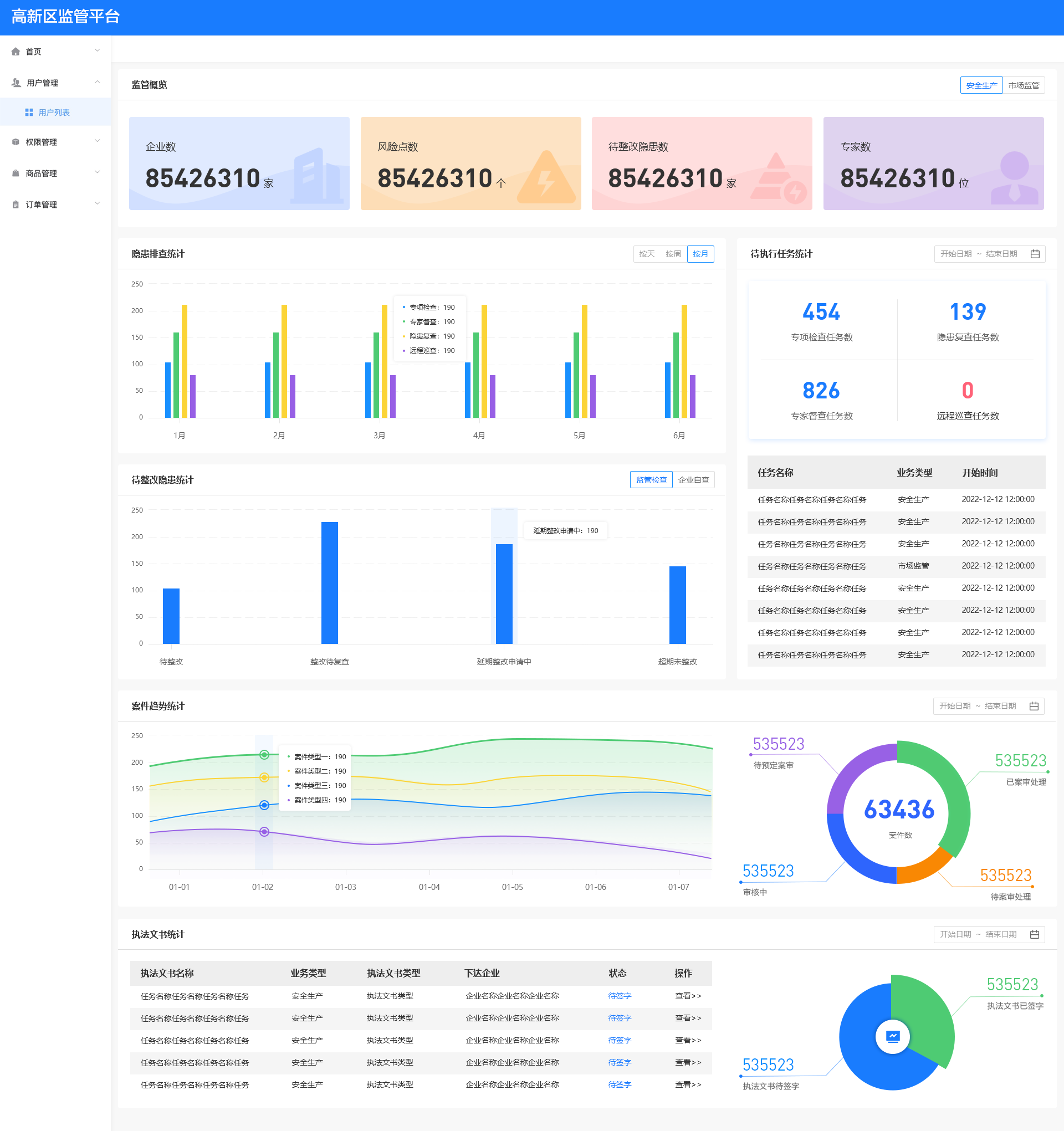The height and width of the screenshot is (1131, 1064).
Task: Toggle 待整改隐患统计 to 企业自查
Action: pyautogui.click(x=693, y=480)
